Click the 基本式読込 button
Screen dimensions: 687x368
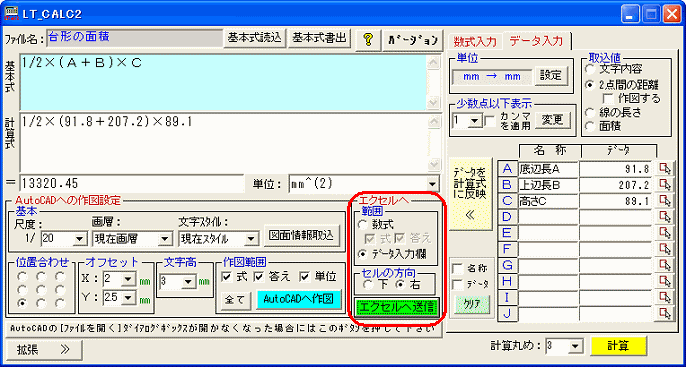click(255, 38)
